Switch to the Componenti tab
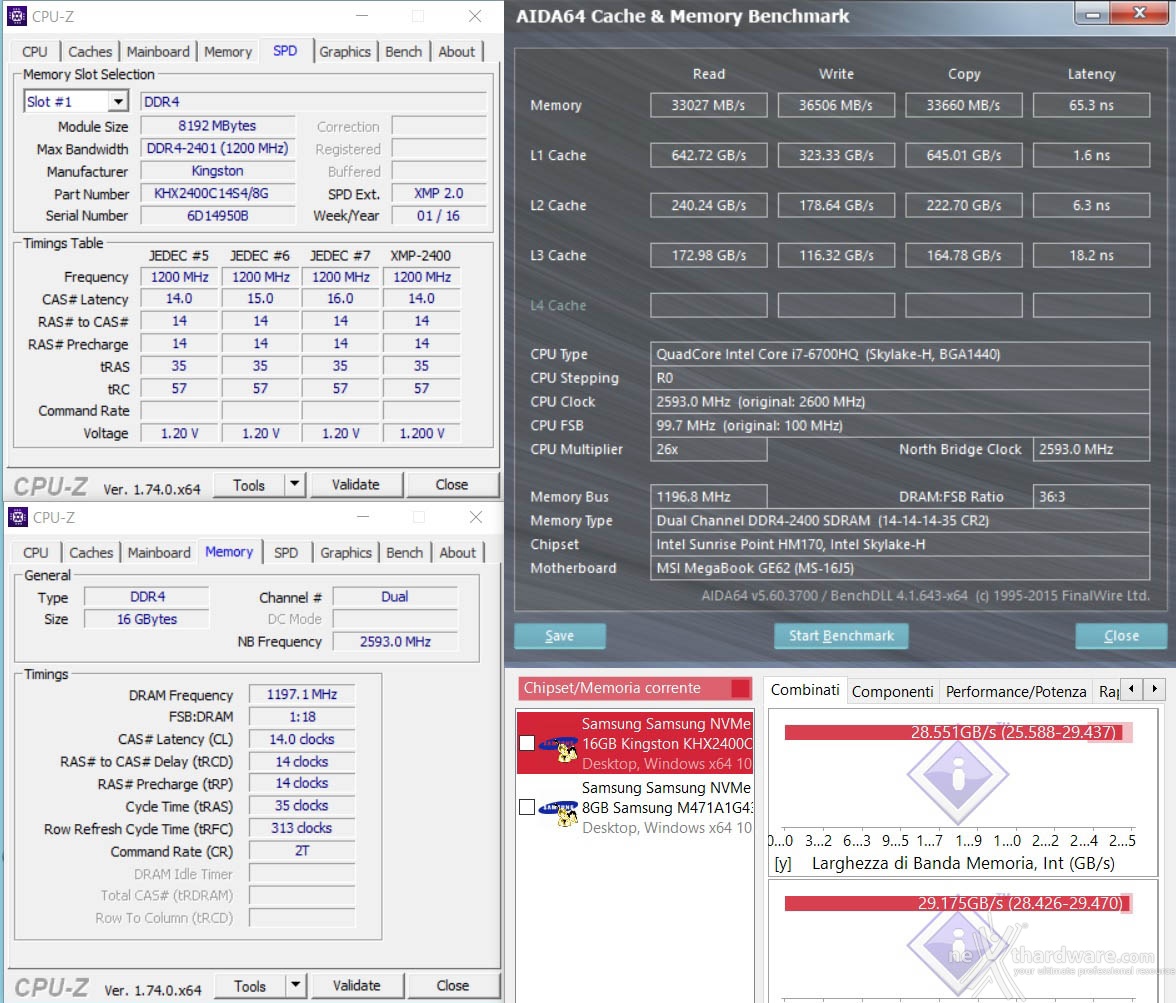Viewport: 1176px width, 1003px height. [x=892, y=691]
